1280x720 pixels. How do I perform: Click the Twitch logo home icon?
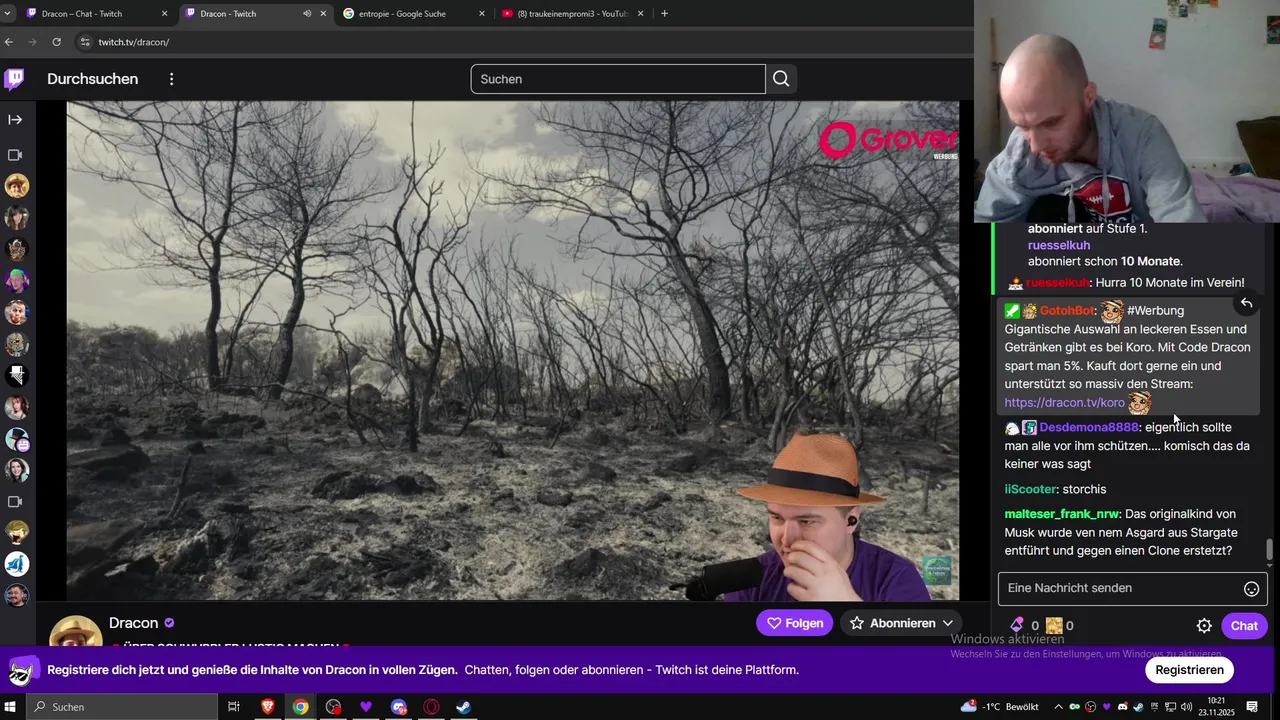(x=14, y=79)
